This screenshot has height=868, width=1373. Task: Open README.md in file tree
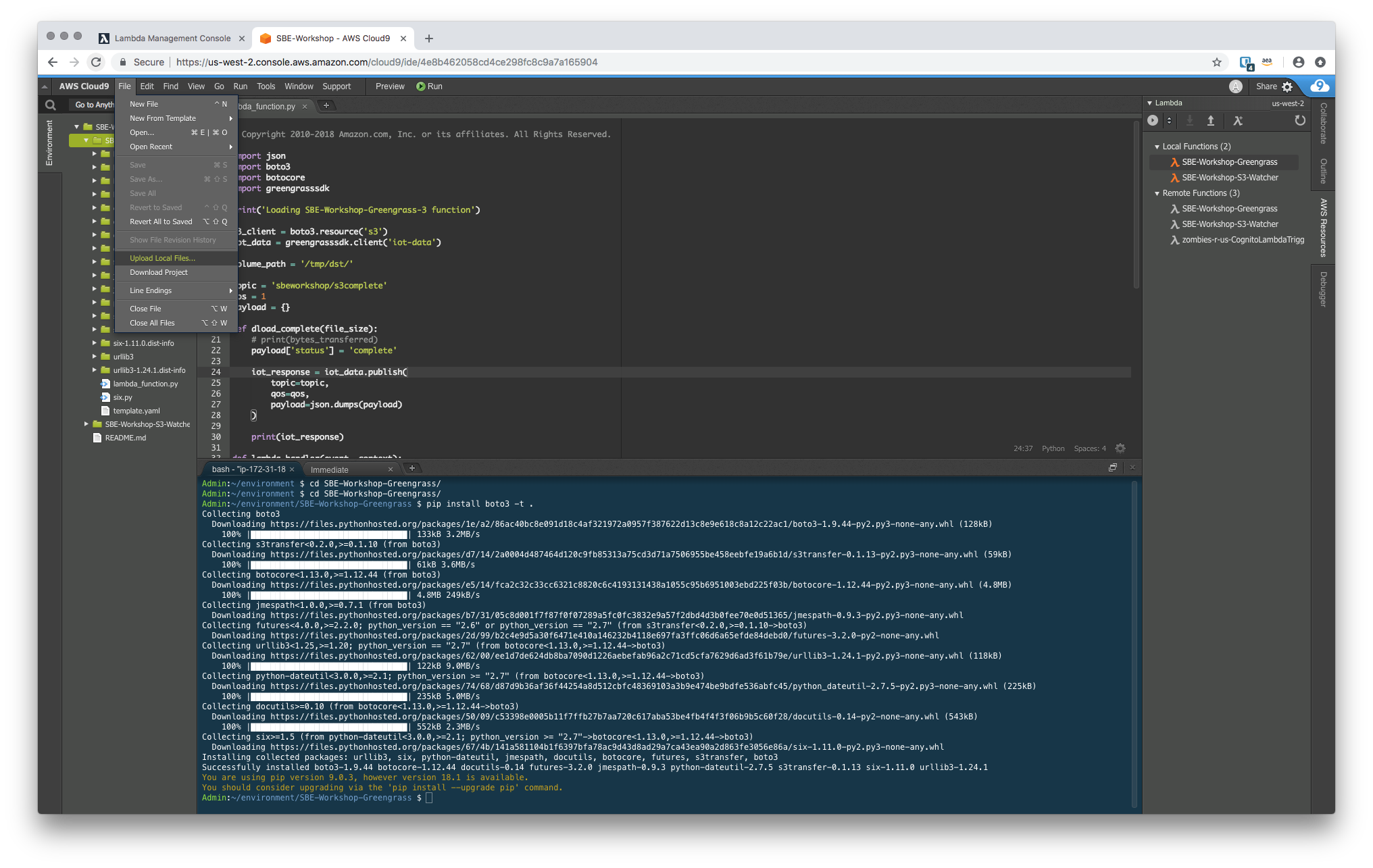(x=125, y=438)
